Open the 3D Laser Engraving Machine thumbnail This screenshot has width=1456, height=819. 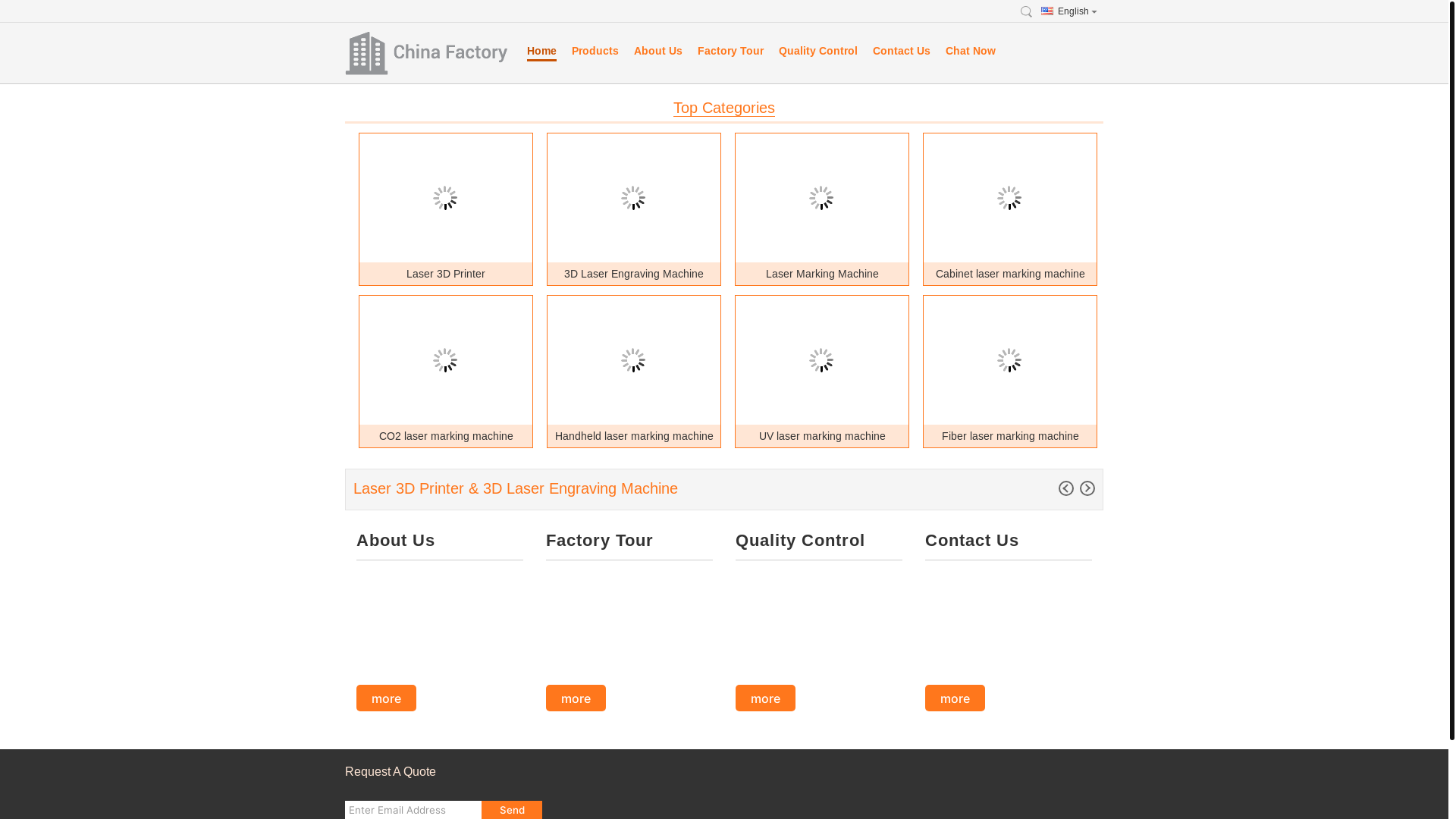[x=634, y=198]
